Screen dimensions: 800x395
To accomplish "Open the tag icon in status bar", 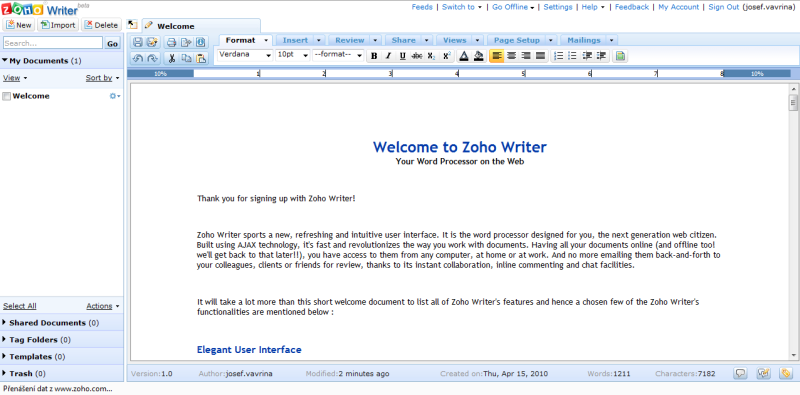I will [786, 374].
